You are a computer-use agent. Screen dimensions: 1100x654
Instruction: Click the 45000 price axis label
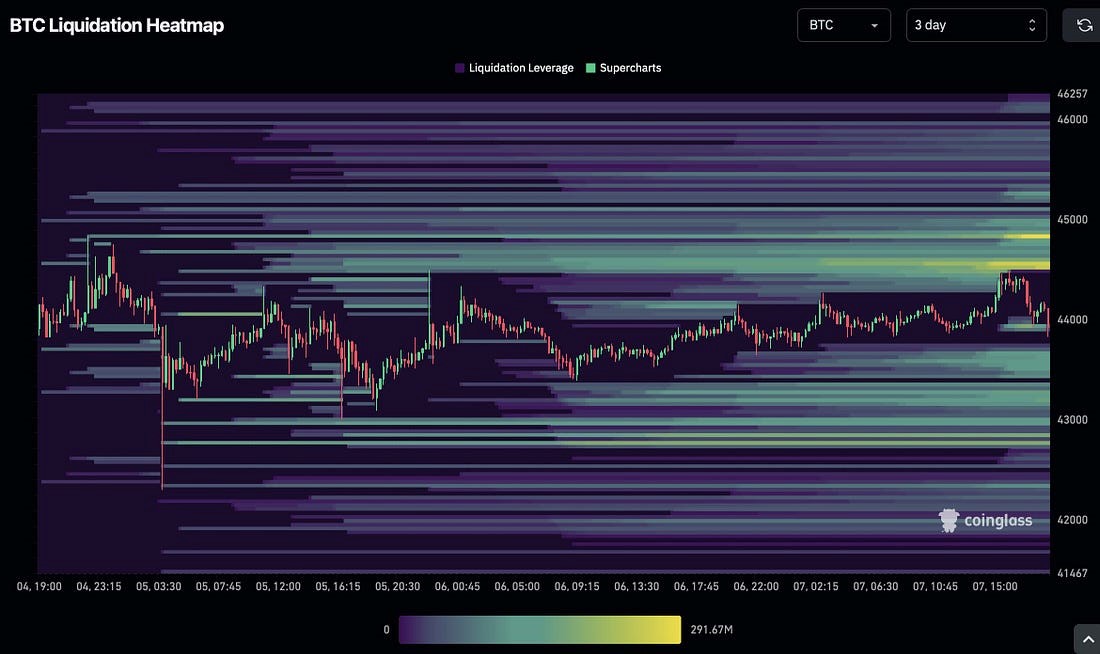1072,220
